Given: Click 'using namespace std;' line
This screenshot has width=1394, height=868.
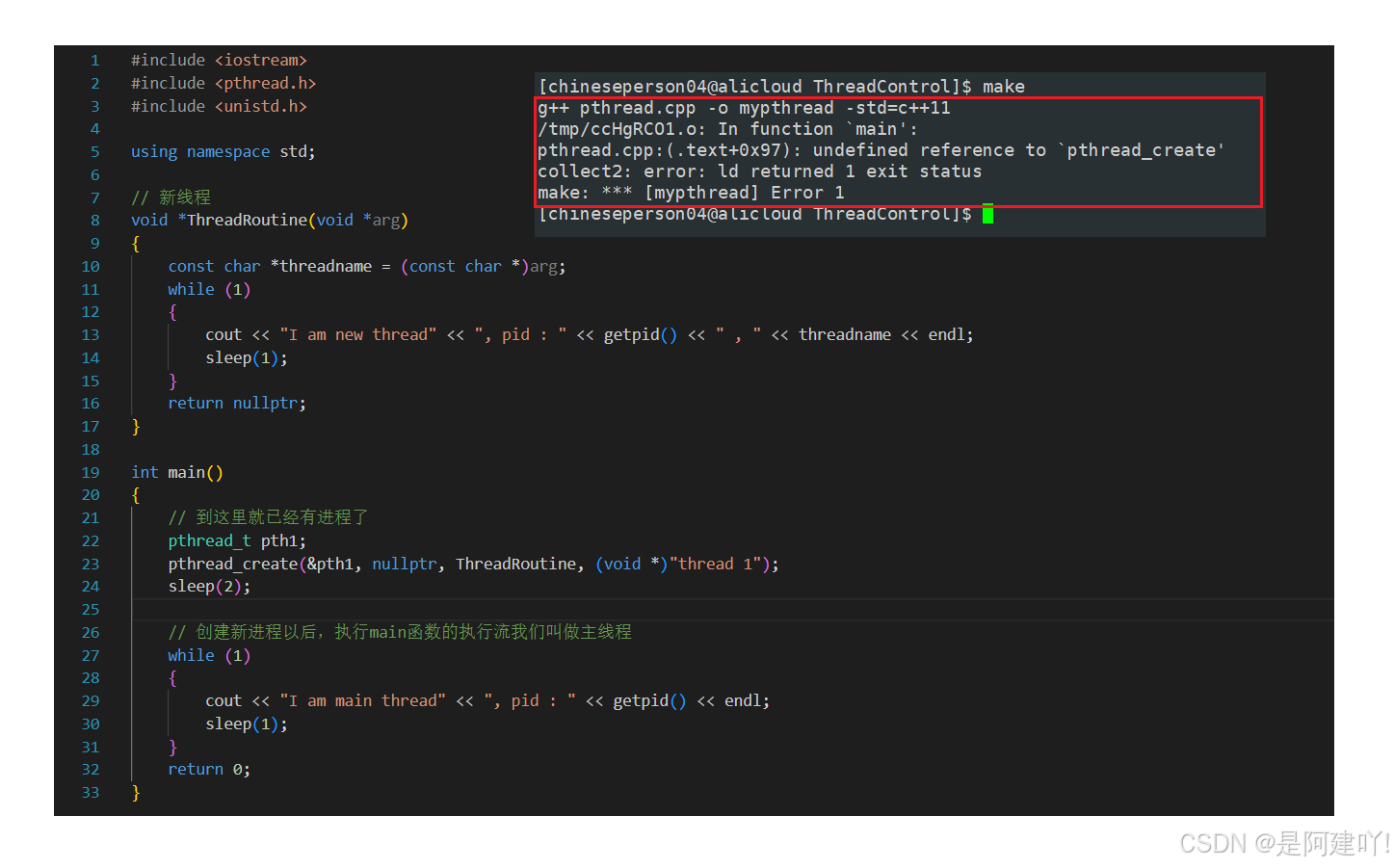Looking at the screenshot, I should [223, 152].
